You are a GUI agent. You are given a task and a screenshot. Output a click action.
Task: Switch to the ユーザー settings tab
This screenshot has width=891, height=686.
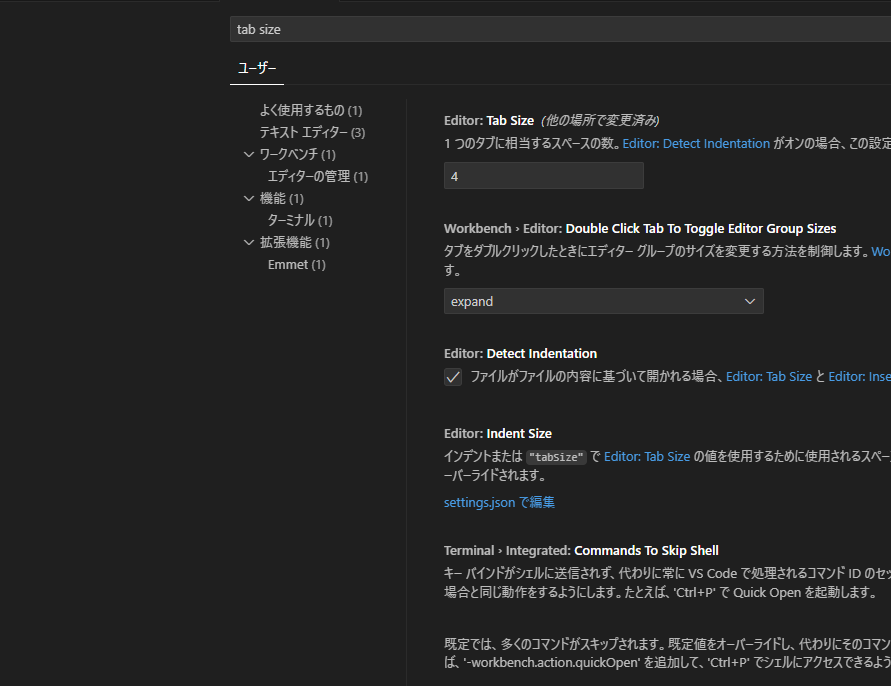pos(257,68)
